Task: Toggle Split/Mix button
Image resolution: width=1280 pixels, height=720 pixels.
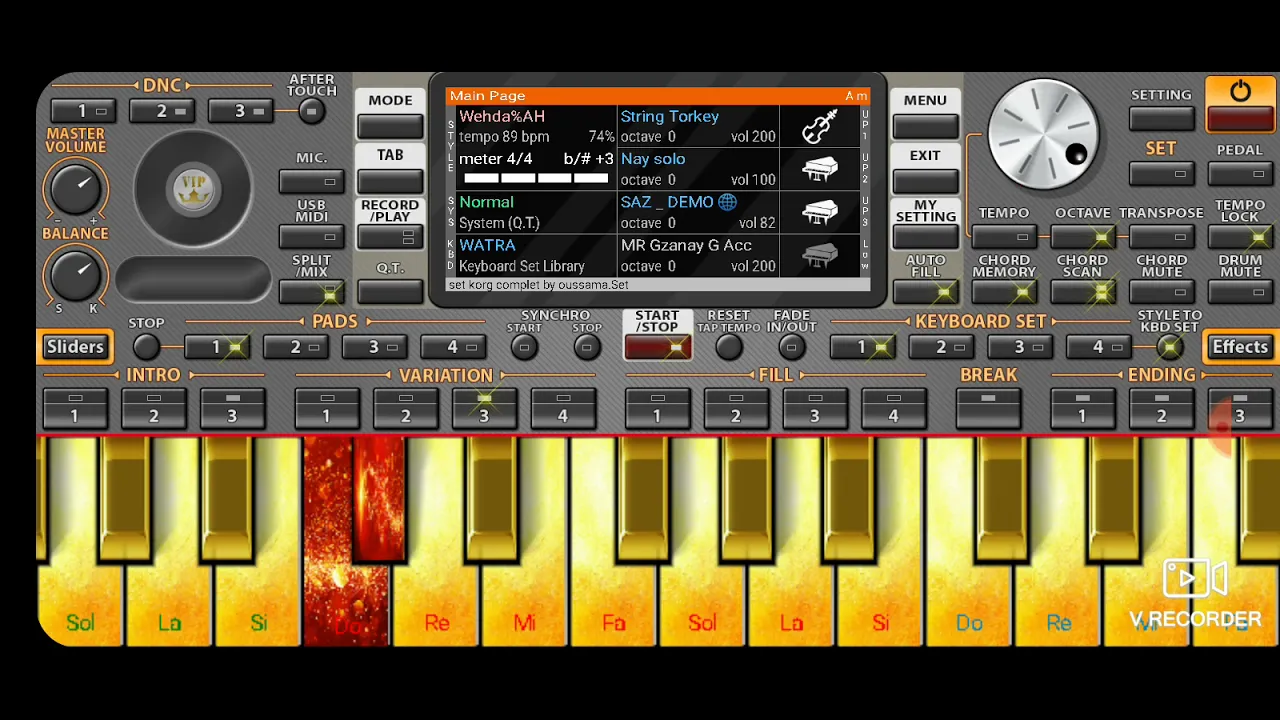Action: [311, 292]
